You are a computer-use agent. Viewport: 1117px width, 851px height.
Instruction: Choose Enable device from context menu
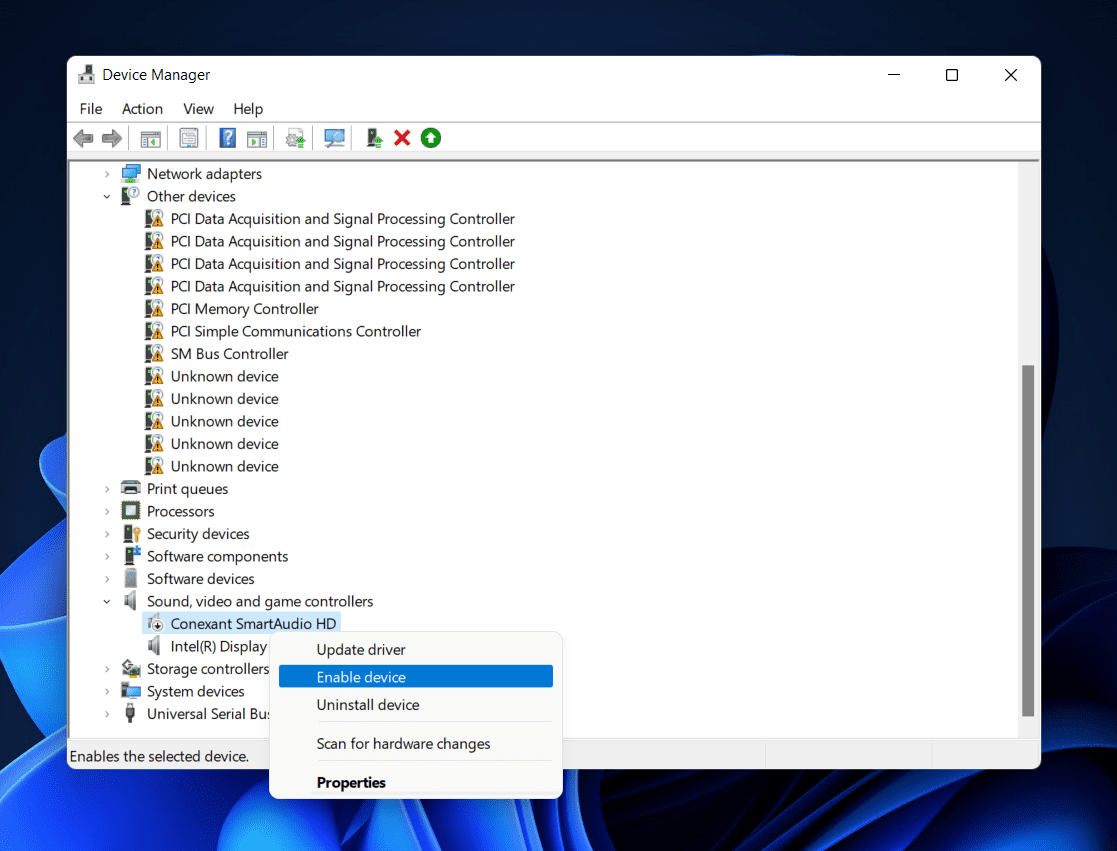click(x=361, y=677)
